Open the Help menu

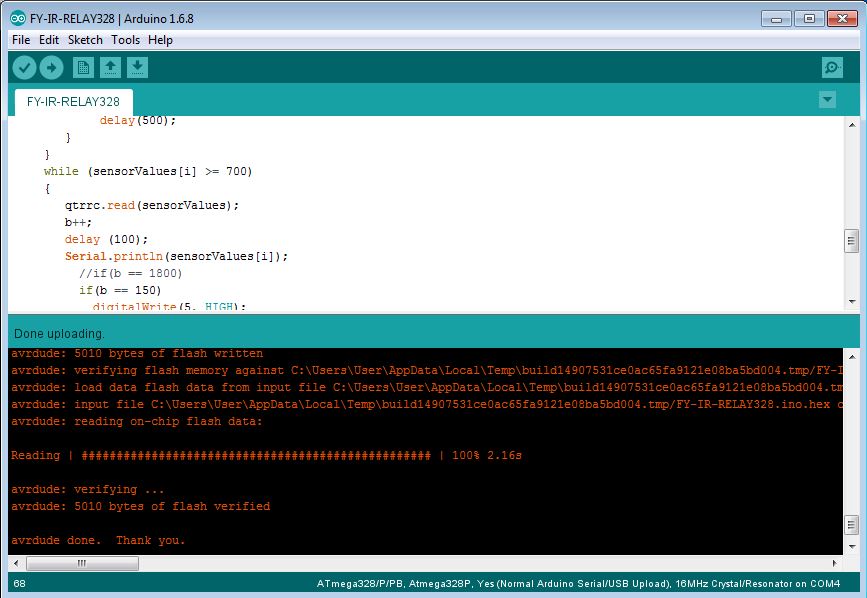tap(160, 40)
